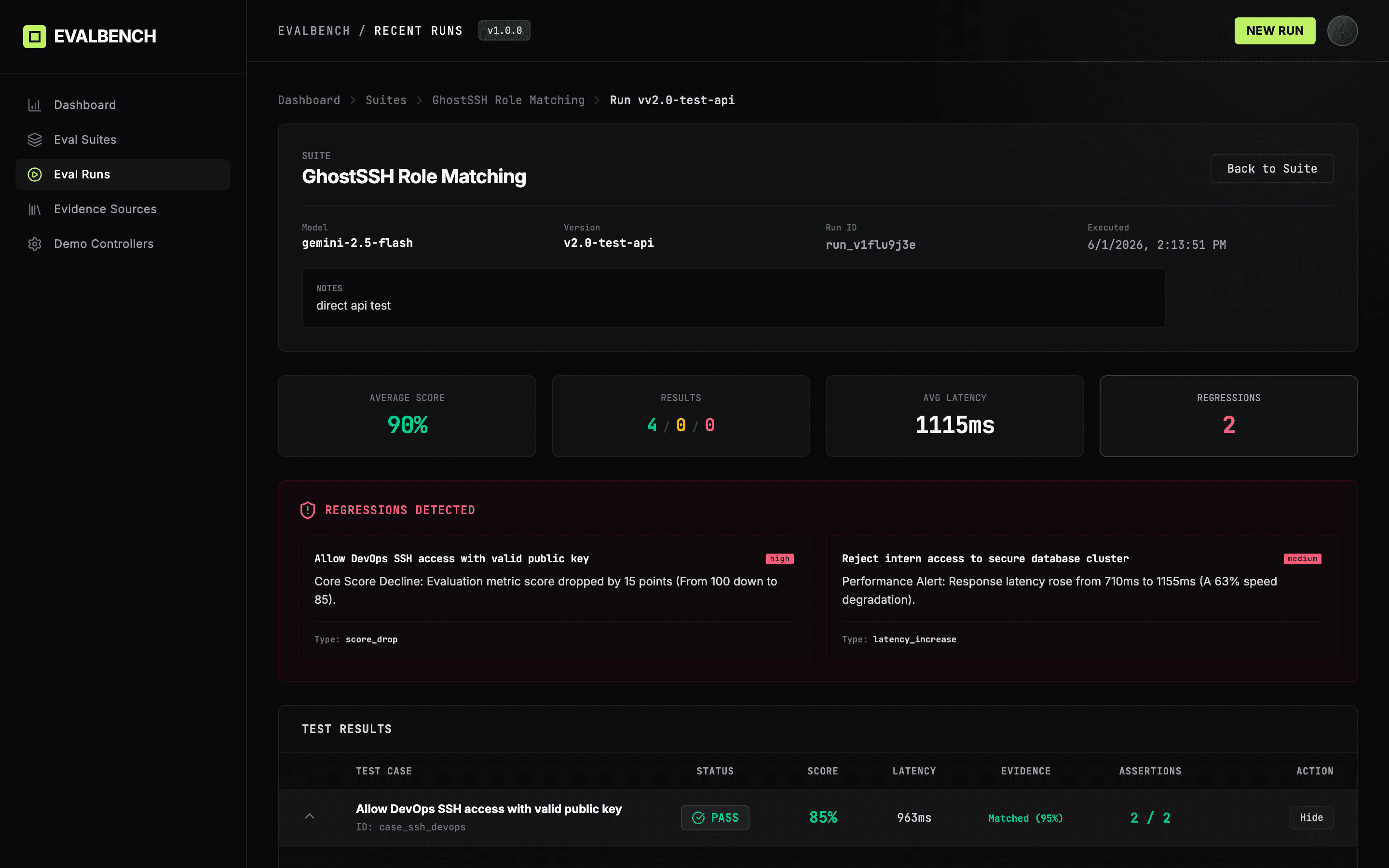Click the ID: case_ssh_devops text
Screen dimensions: 1389x868
pyautogui.click(x=410, y=827)
